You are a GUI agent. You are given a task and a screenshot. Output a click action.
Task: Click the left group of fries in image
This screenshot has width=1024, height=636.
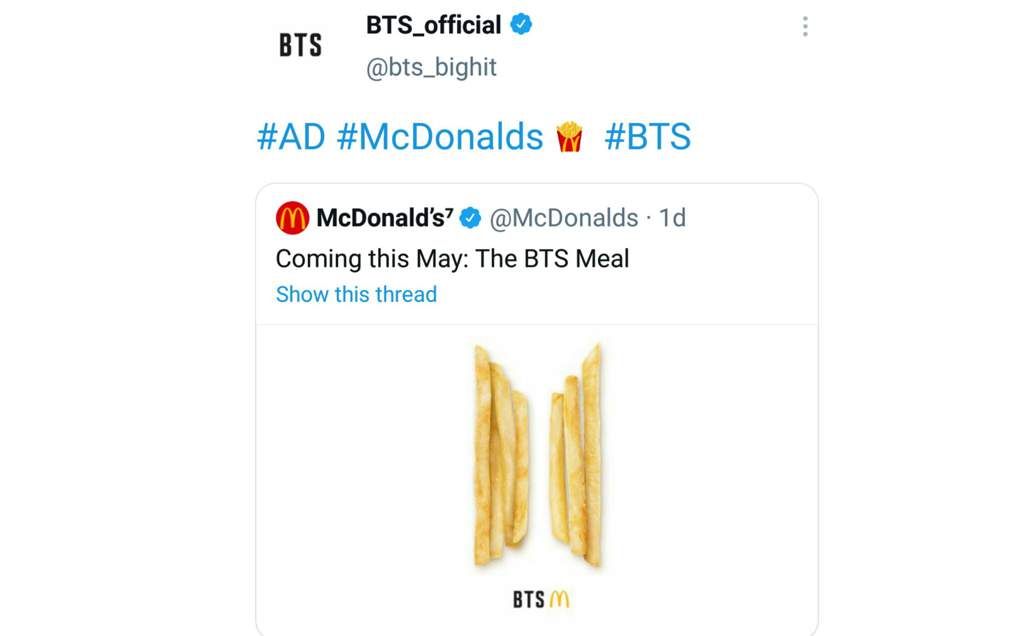pos(501,456)
